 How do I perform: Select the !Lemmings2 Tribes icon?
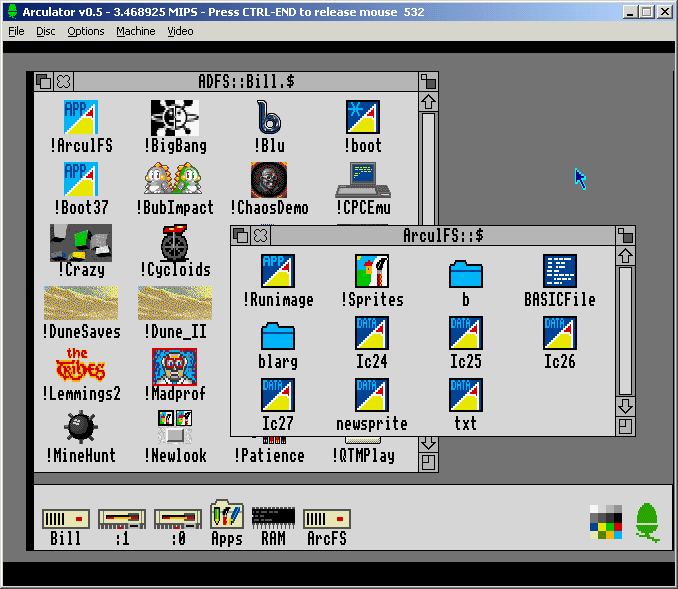pos(81,365)
